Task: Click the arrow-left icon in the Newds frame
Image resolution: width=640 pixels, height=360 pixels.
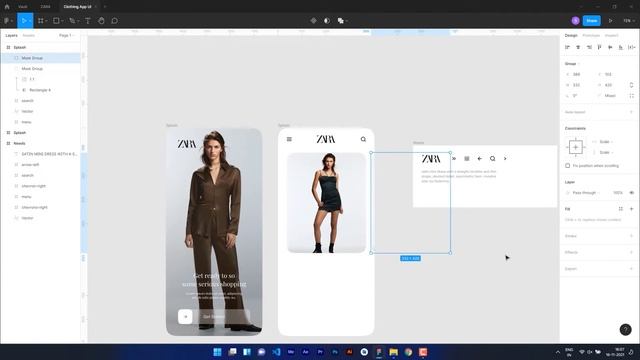Action: (x=480, y=158)
